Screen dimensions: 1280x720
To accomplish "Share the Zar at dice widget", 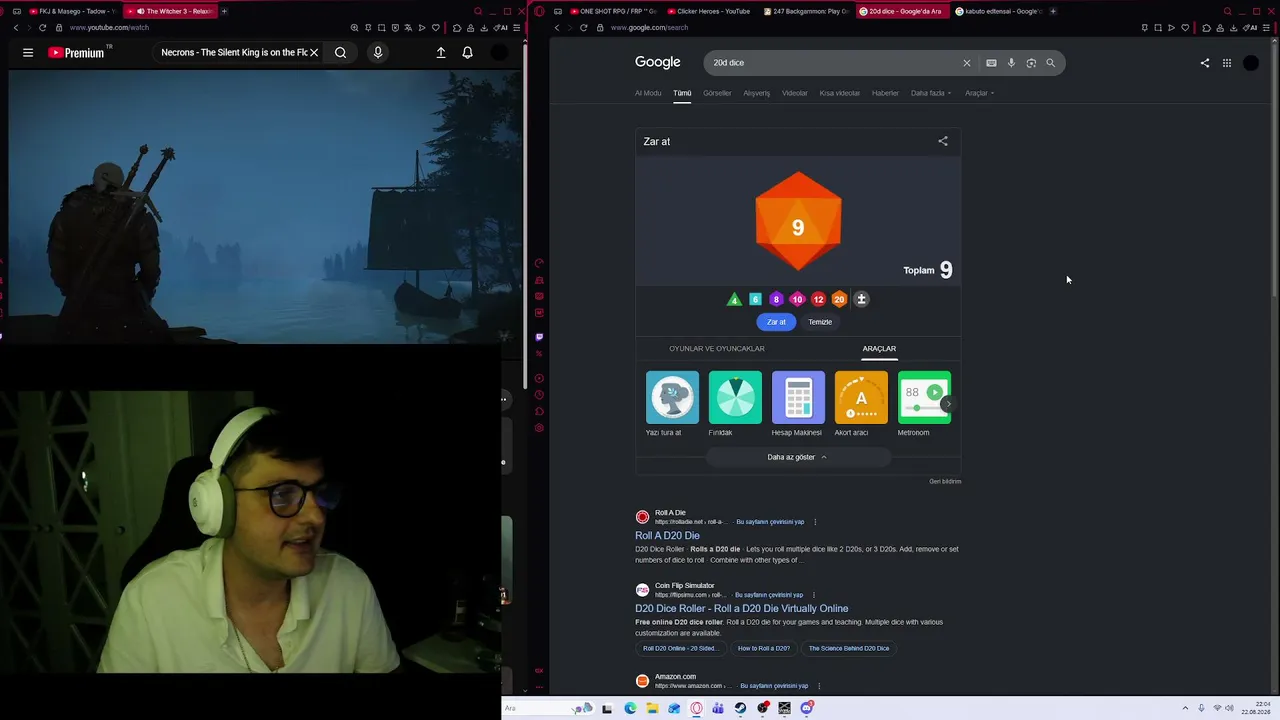I will [943, 141].
